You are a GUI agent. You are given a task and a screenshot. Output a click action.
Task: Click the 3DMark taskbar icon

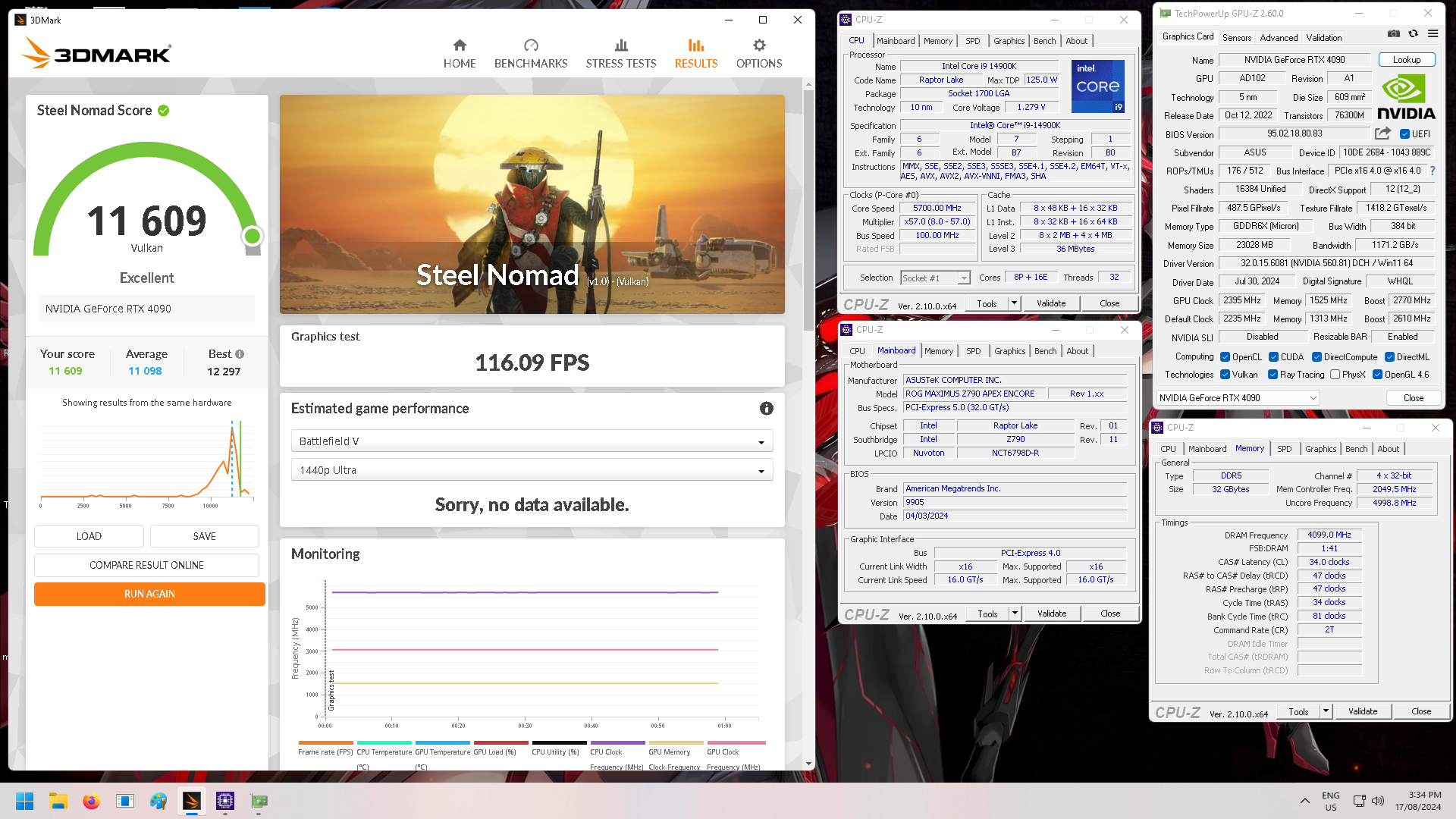[x=192, y=801]
